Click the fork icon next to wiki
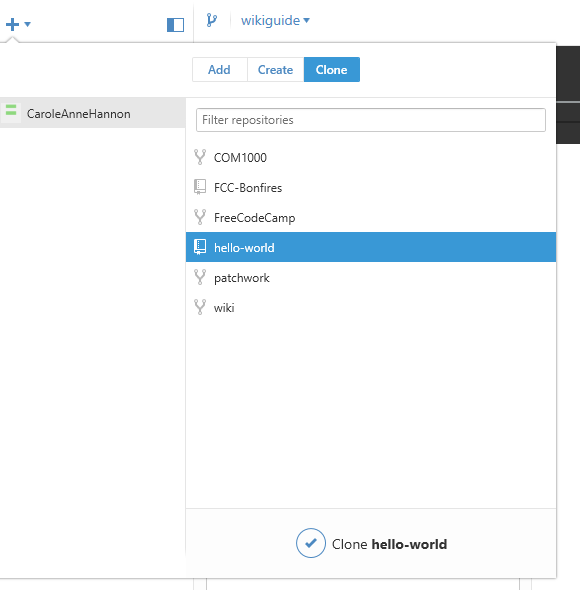The width and height of the screenshot is (580, 590). pos(200,307)
